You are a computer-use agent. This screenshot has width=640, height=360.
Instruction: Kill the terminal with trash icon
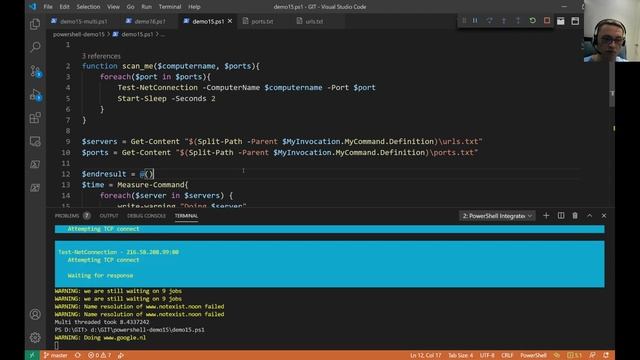(575, 216)
